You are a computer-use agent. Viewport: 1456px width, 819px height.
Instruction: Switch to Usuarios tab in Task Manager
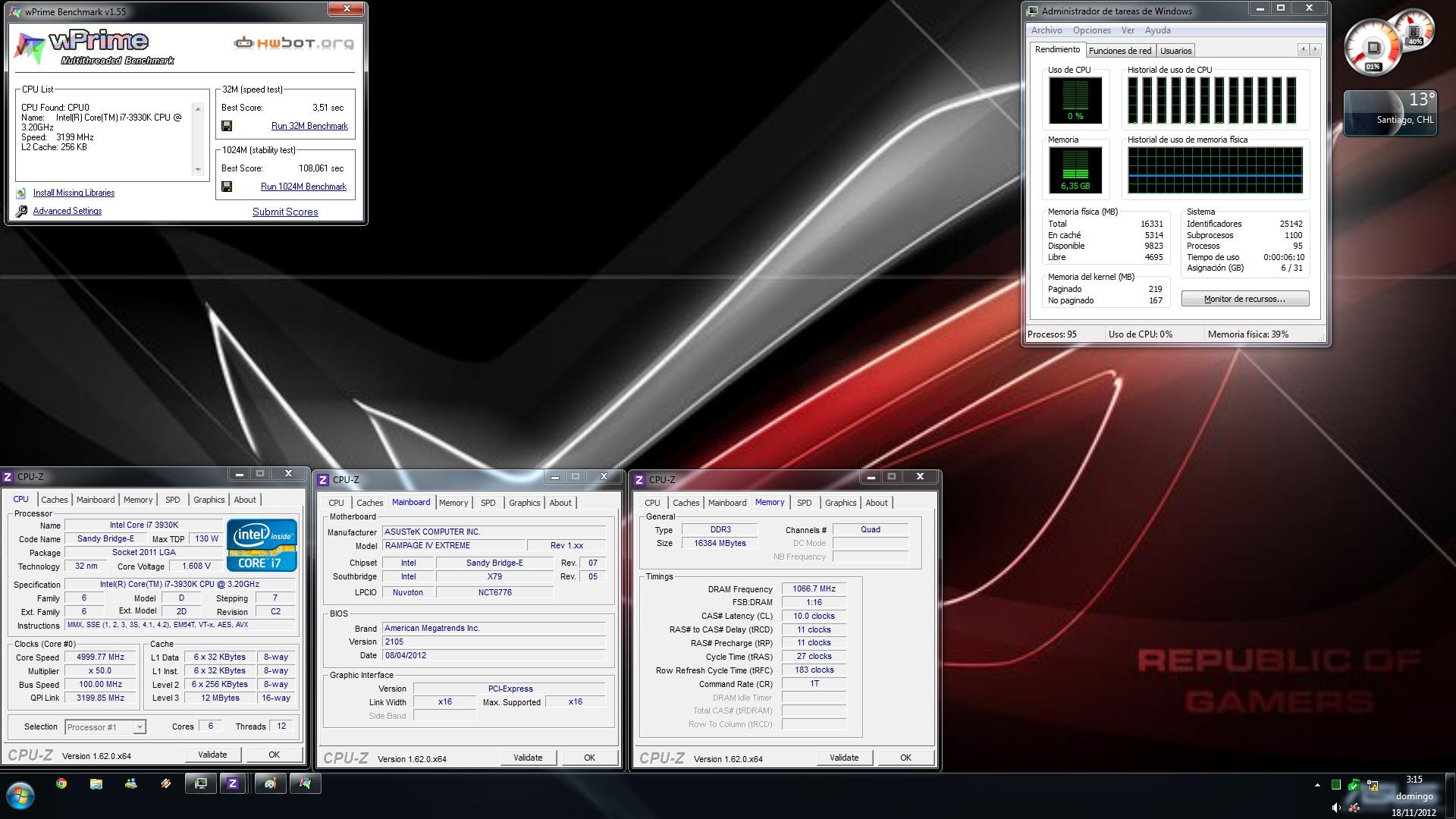[x=1176, y=51]
